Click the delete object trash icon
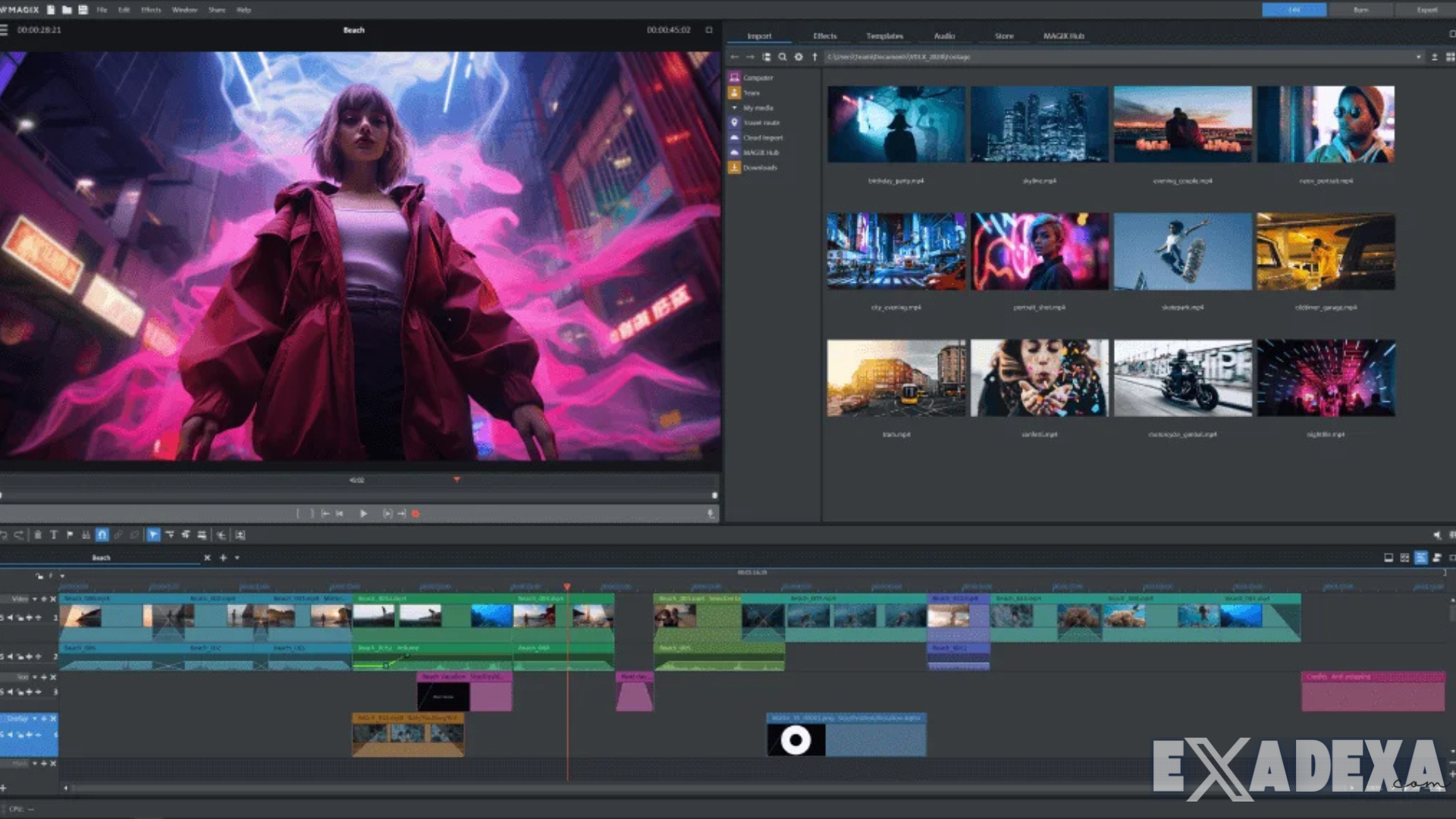 [38, 535]
